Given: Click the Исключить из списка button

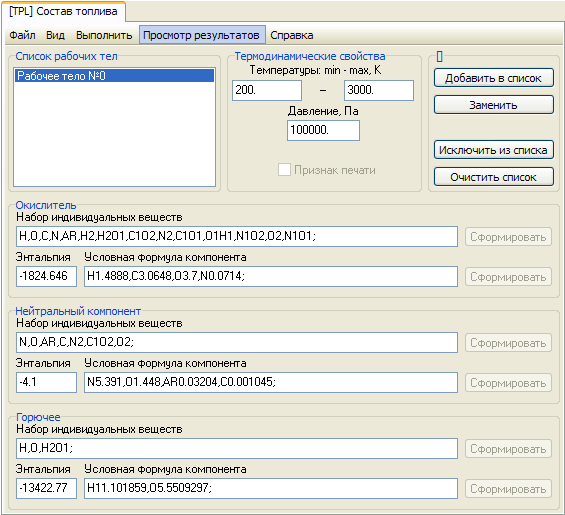Looking at the screenshot, I should 494,150.
